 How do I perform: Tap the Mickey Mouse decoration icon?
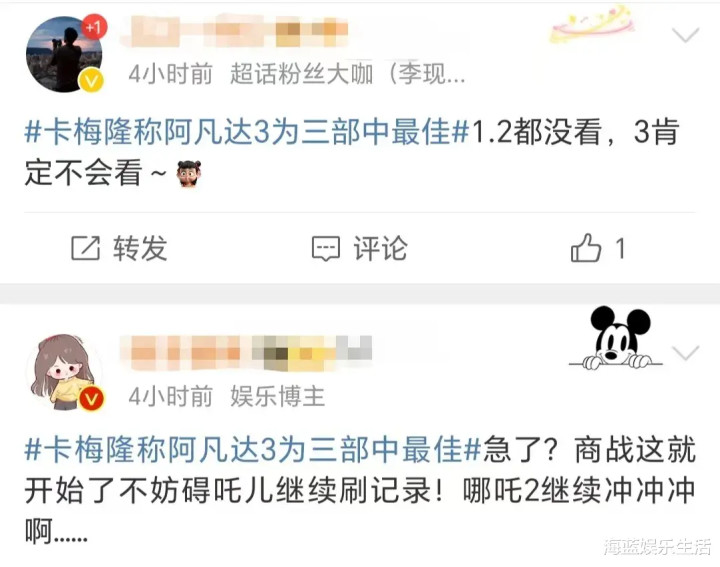click(x=615, y=338)
